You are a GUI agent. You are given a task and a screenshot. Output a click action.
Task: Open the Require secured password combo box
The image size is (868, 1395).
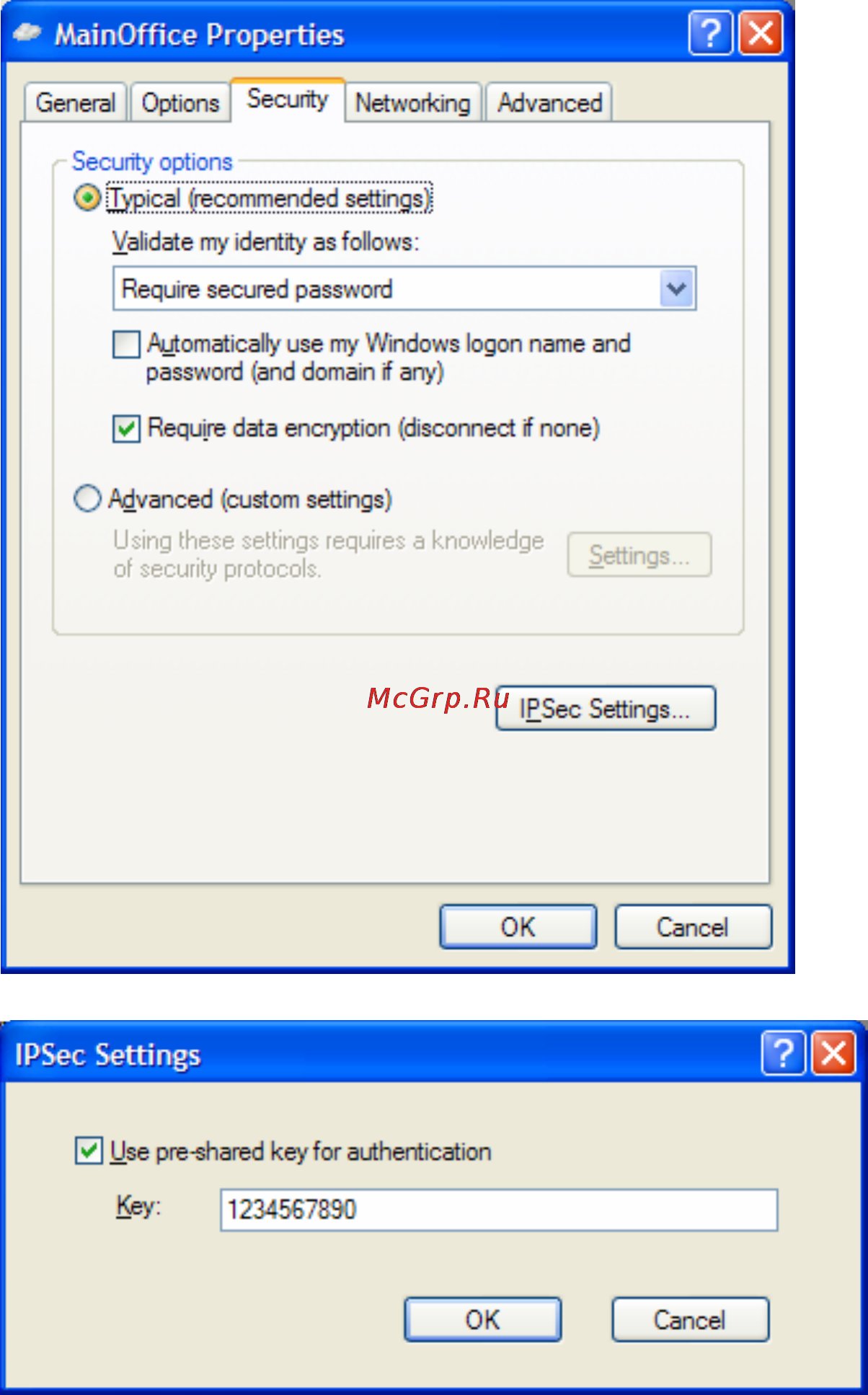point(404,288)
